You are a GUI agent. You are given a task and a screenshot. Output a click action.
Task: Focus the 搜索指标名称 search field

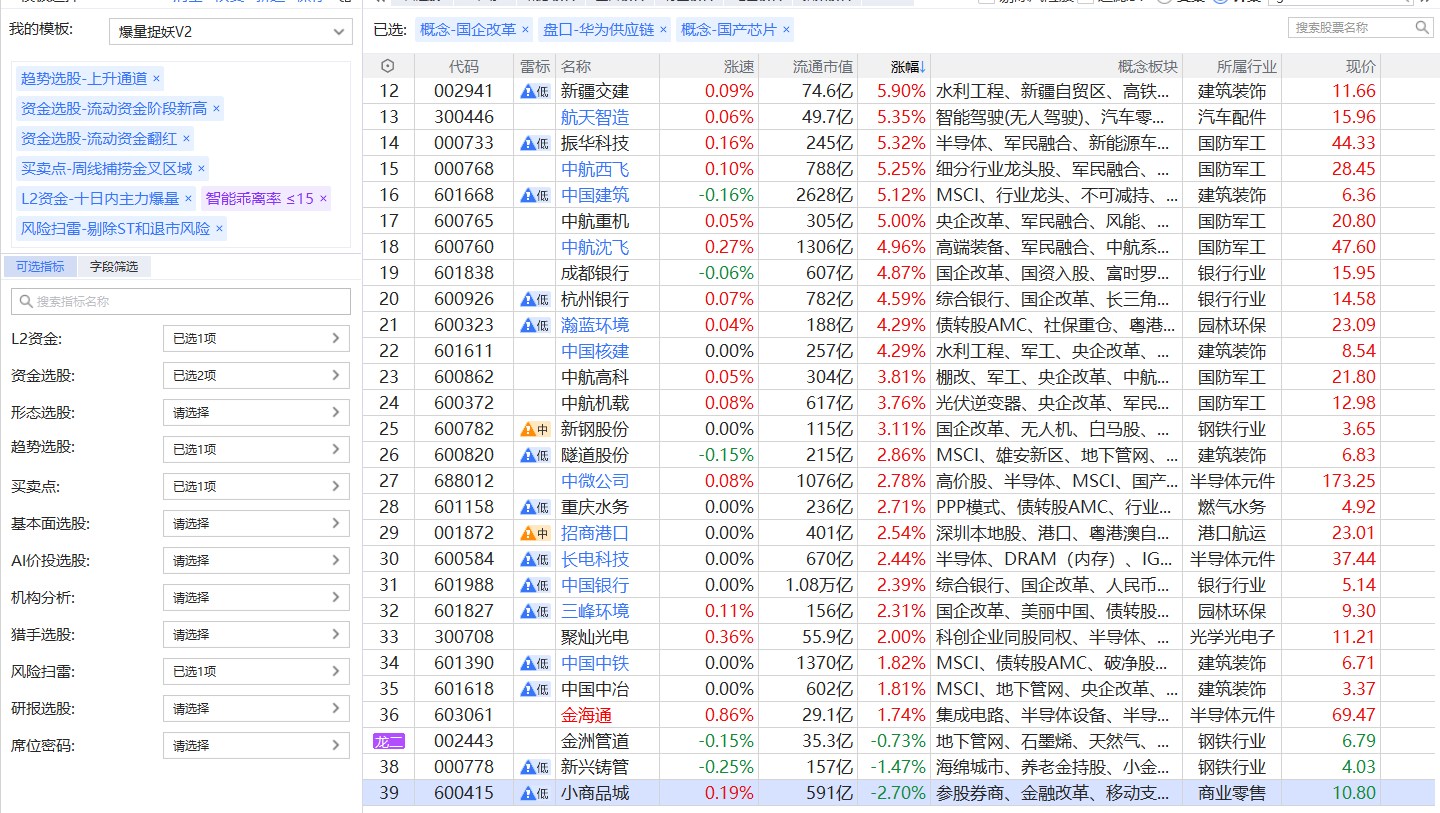coord(181,301)
